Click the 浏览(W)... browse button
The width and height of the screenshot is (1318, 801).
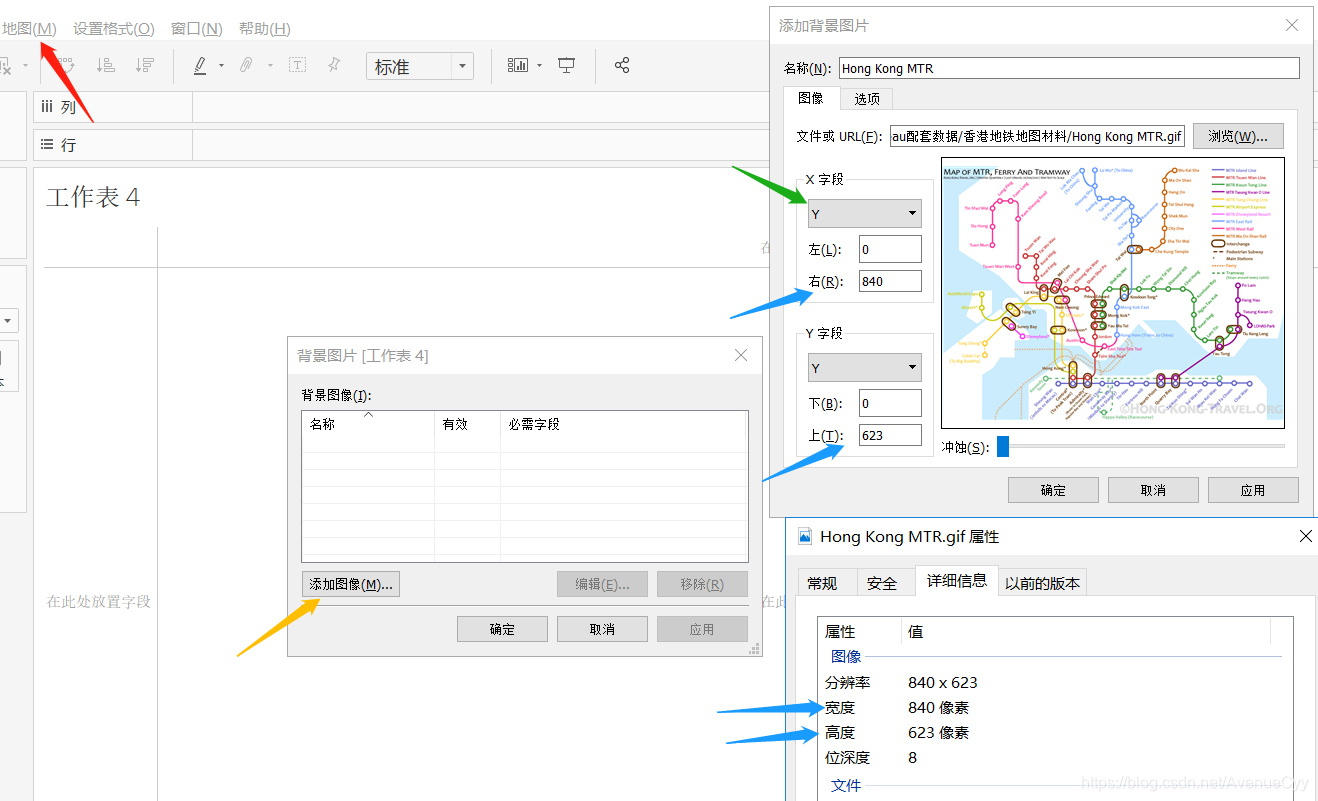(x=1238, y=136)
